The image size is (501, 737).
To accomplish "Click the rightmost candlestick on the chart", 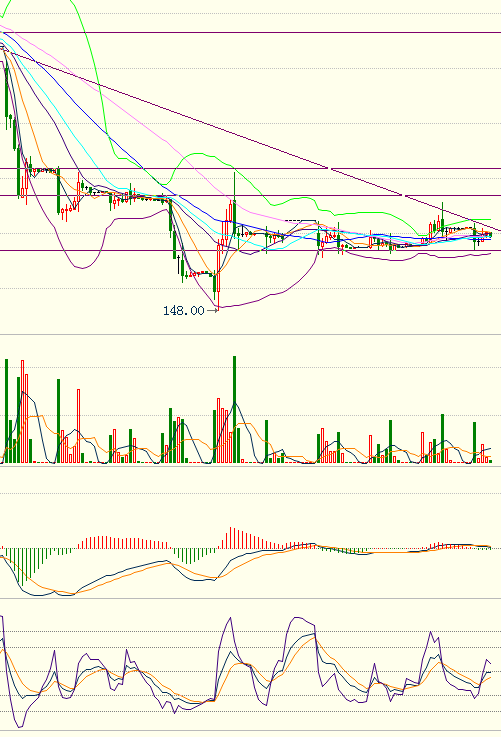I will tap(490, 235).
